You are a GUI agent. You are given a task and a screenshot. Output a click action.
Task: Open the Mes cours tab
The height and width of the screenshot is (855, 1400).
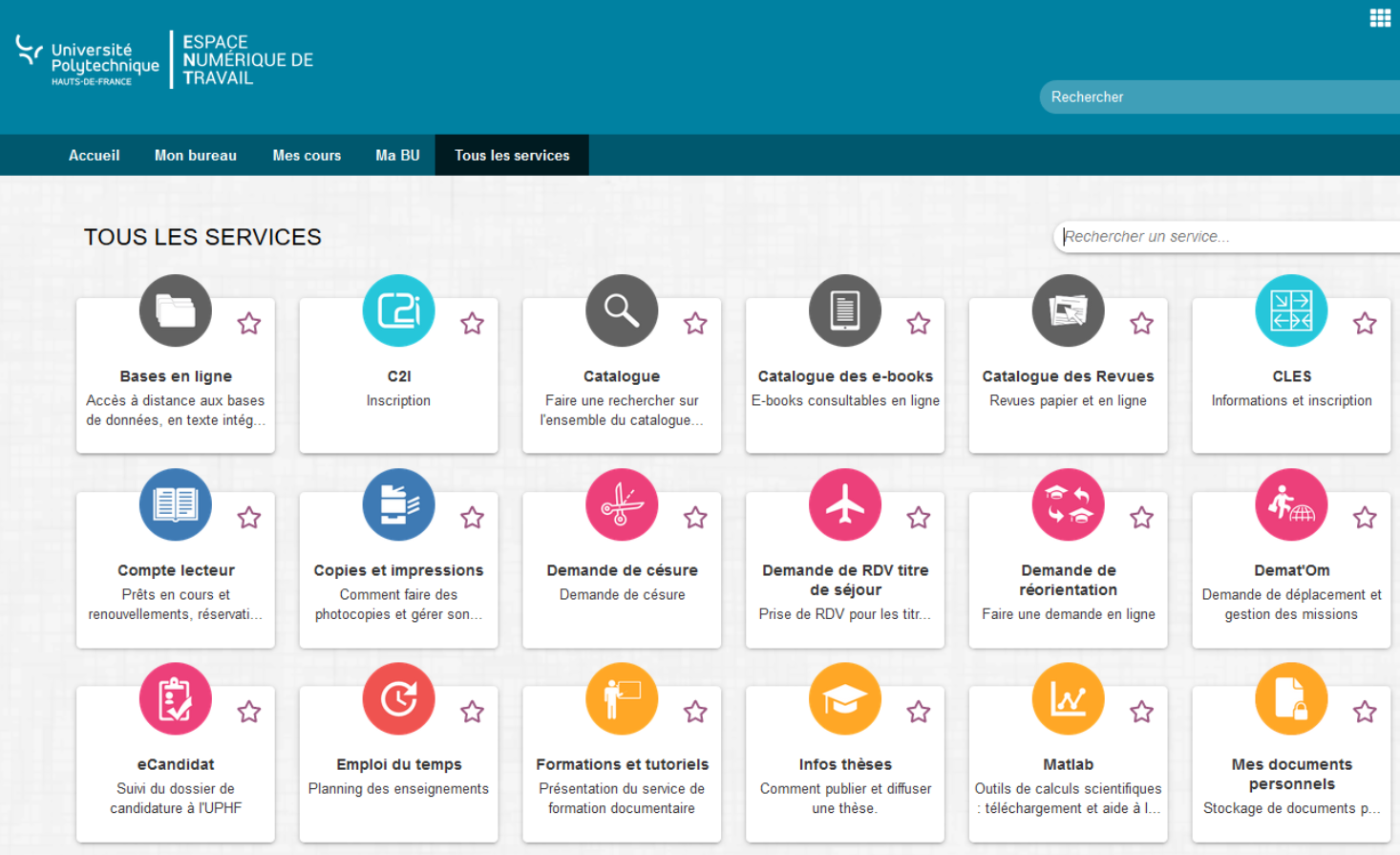pyautogui.click(x=307, y=156)
